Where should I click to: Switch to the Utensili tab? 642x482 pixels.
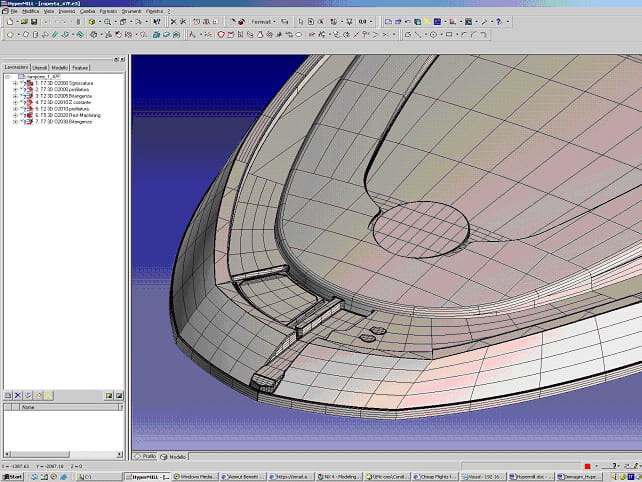coord(40,68)
